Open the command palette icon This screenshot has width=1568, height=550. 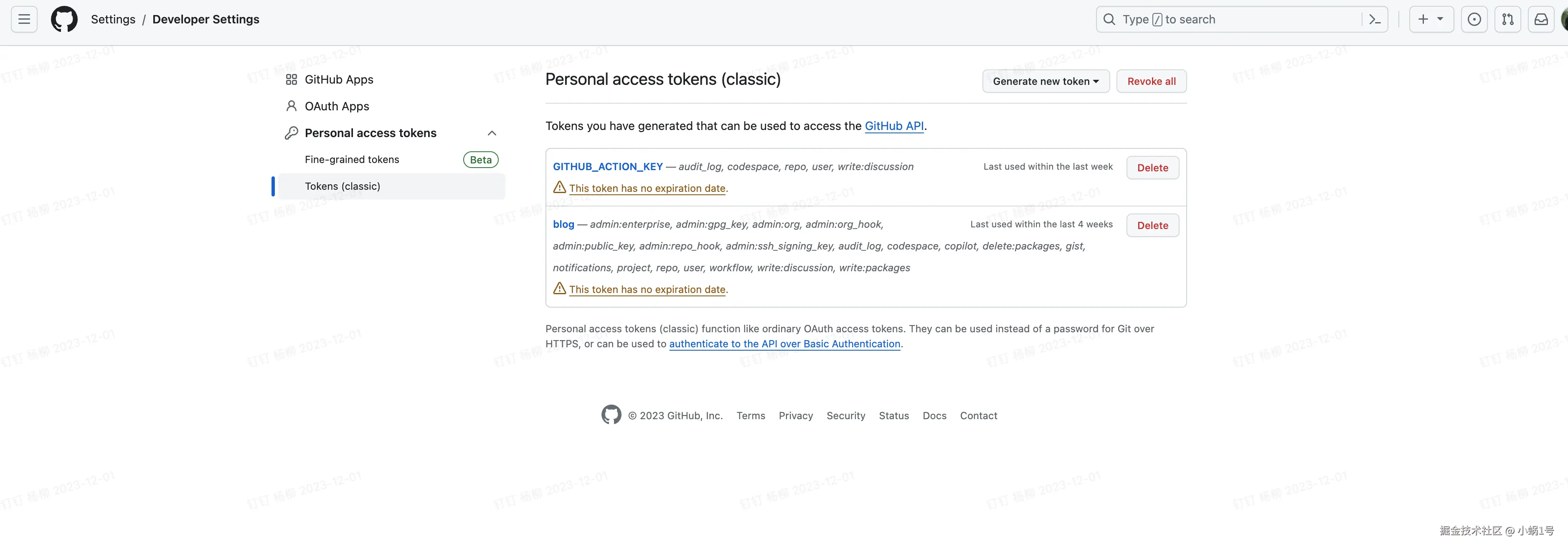[1375, 20]
